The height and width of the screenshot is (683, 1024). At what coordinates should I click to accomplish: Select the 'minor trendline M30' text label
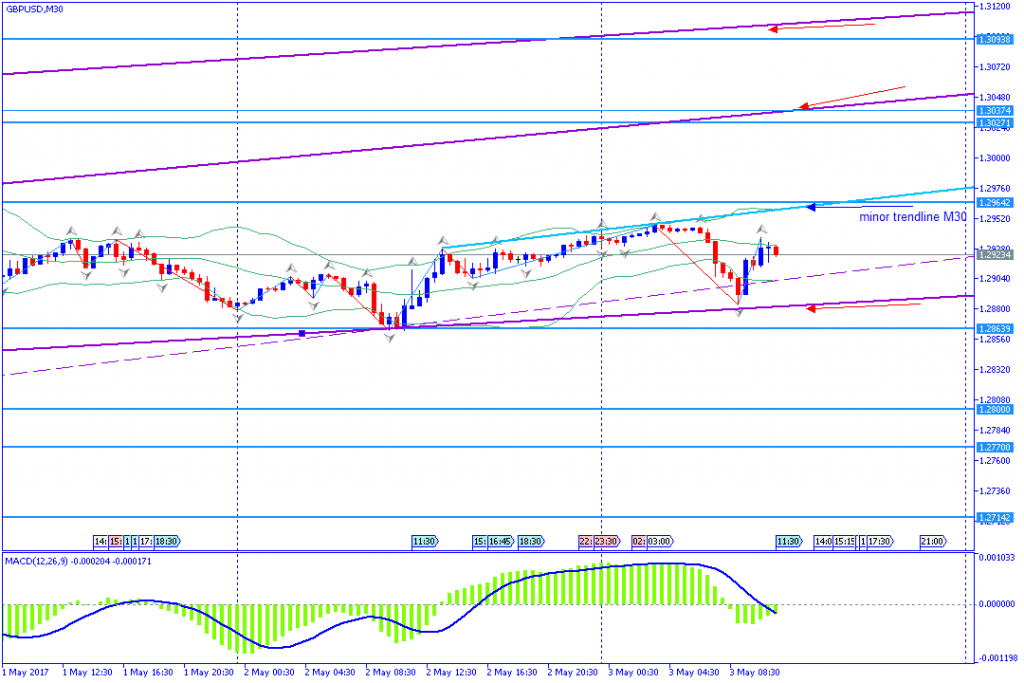[x=913, y=216]
